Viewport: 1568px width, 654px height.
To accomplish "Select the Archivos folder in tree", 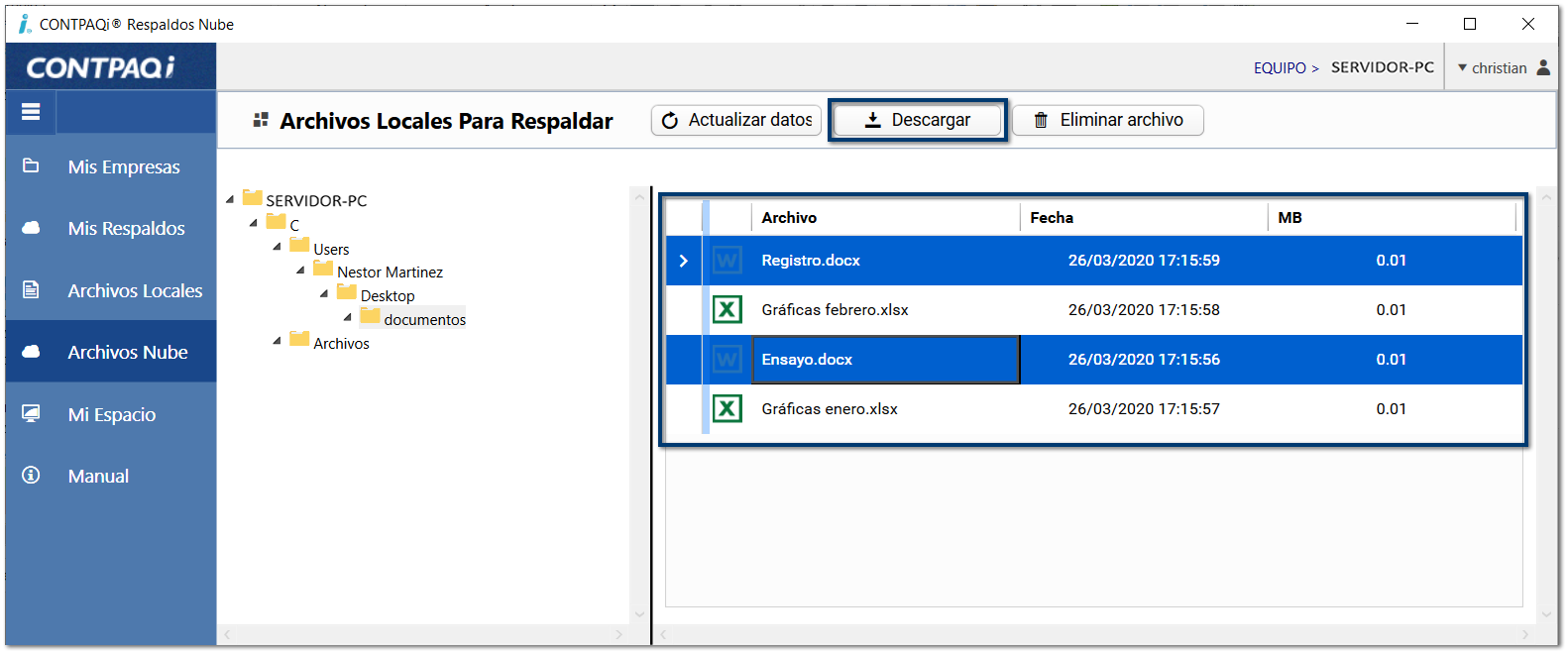I will pyautogui.click(x=340, y=343).
